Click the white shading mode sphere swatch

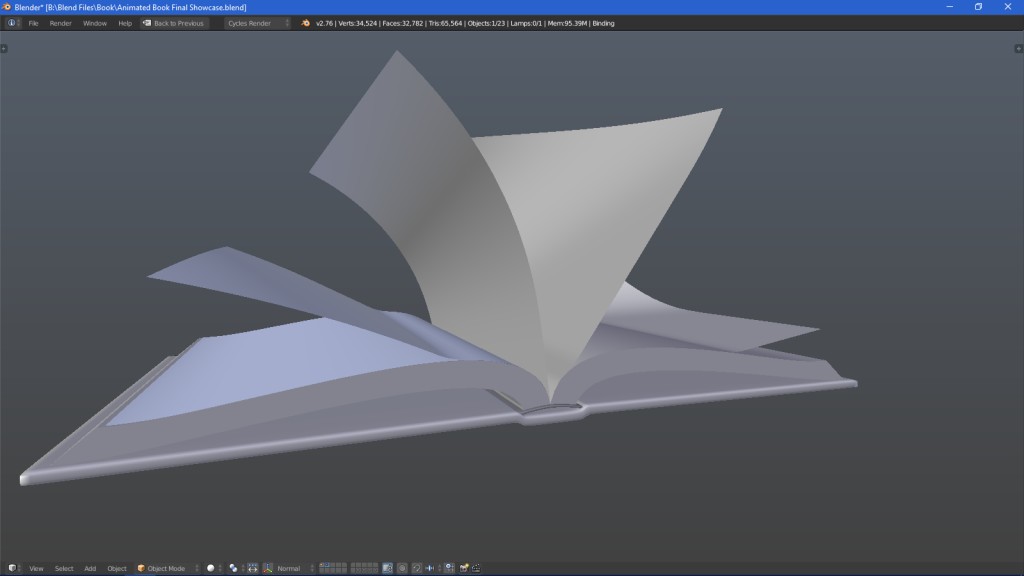(x=210, y=567)
